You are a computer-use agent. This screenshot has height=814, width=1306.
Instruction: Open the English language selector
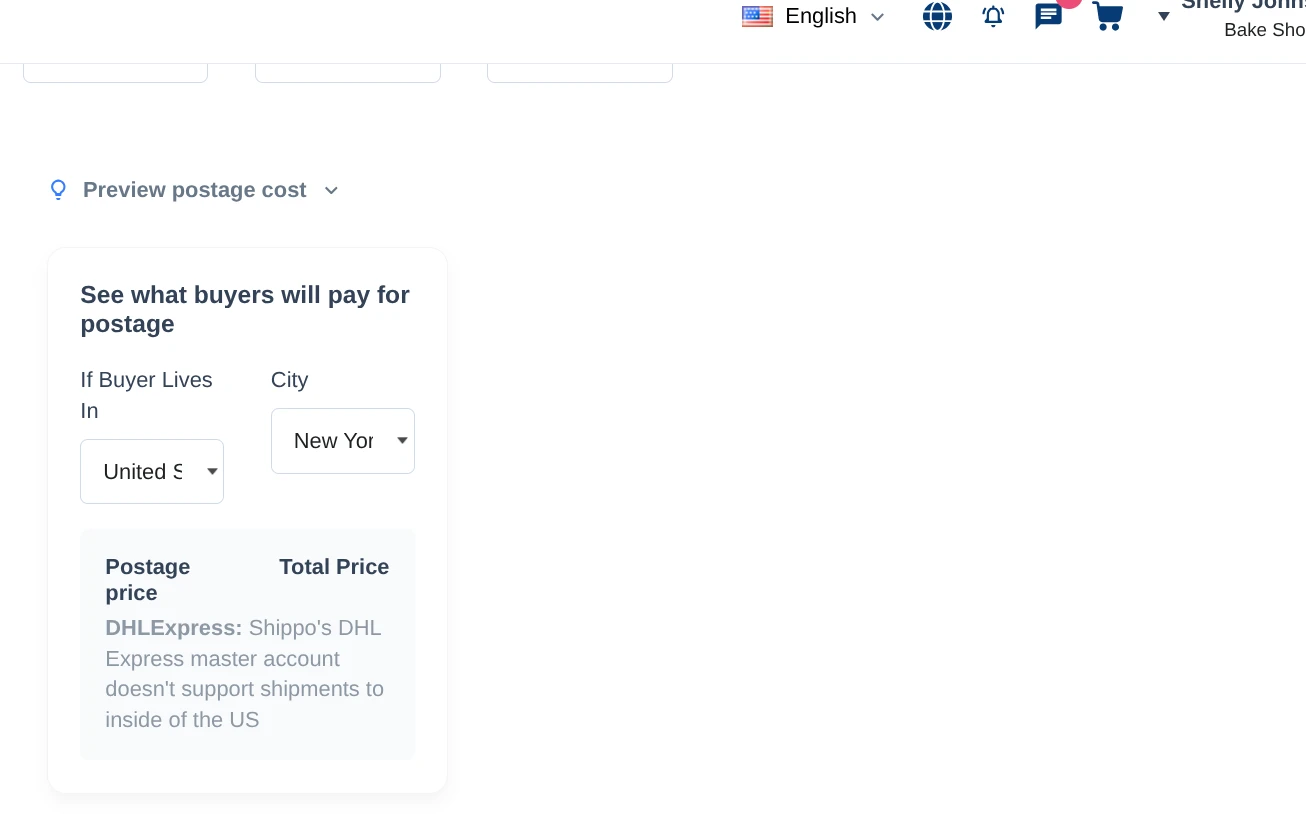[820, 16]
